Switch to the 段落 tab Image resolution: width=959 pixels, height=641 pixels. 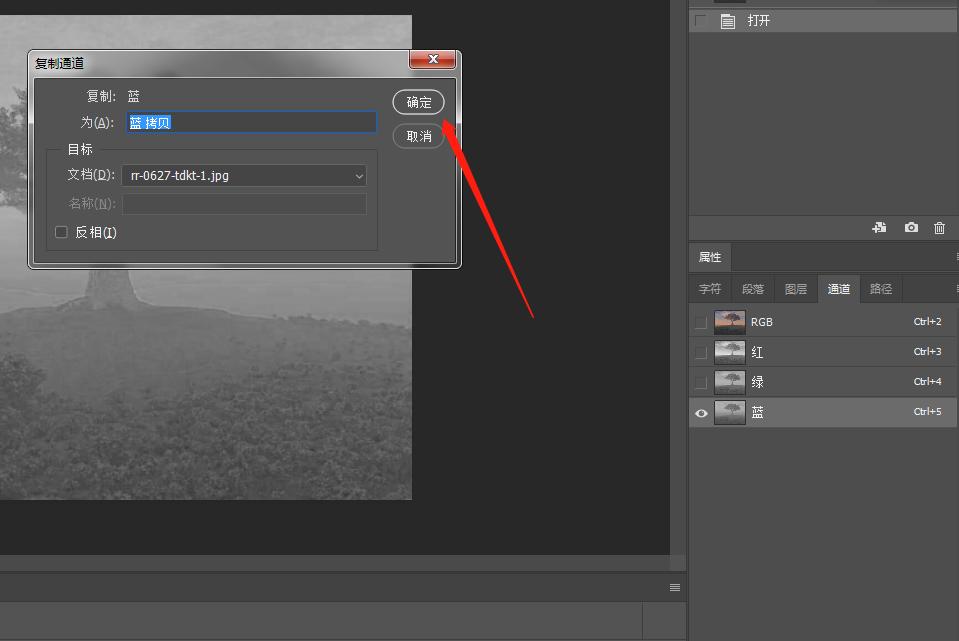pos(753,289)
